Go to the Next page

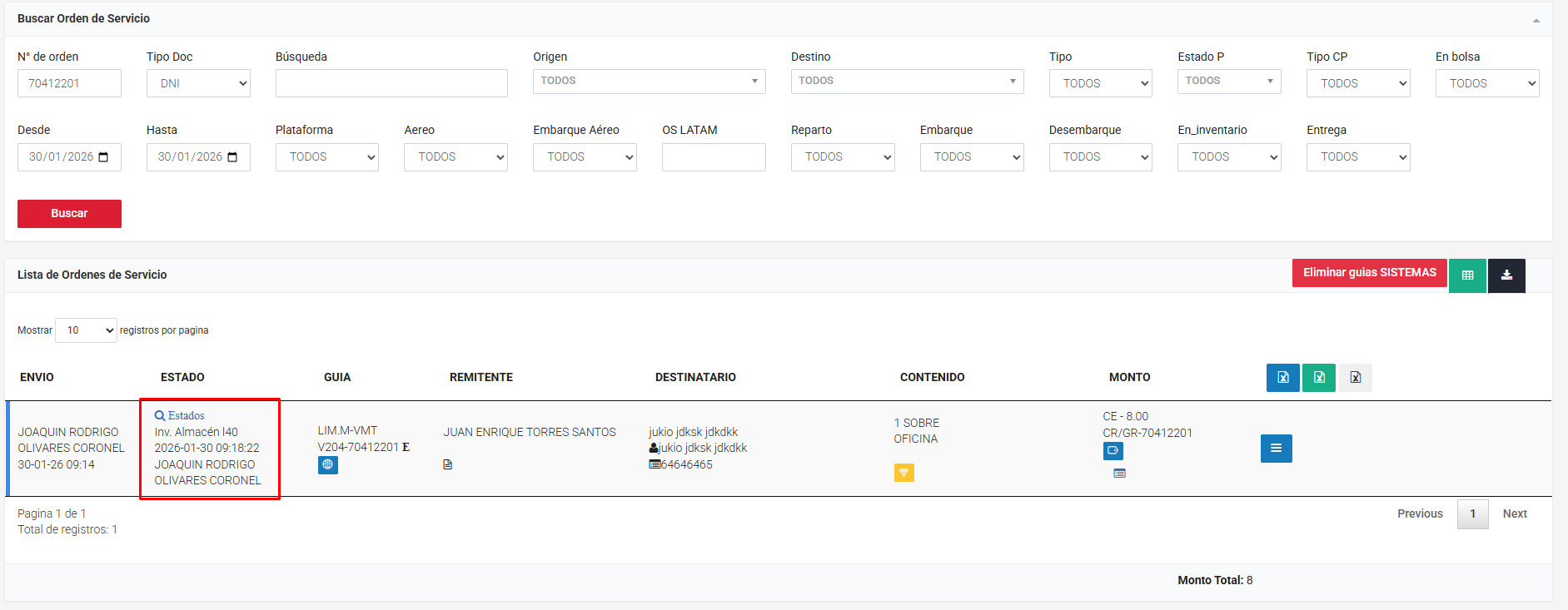[x=1514, y=514]
